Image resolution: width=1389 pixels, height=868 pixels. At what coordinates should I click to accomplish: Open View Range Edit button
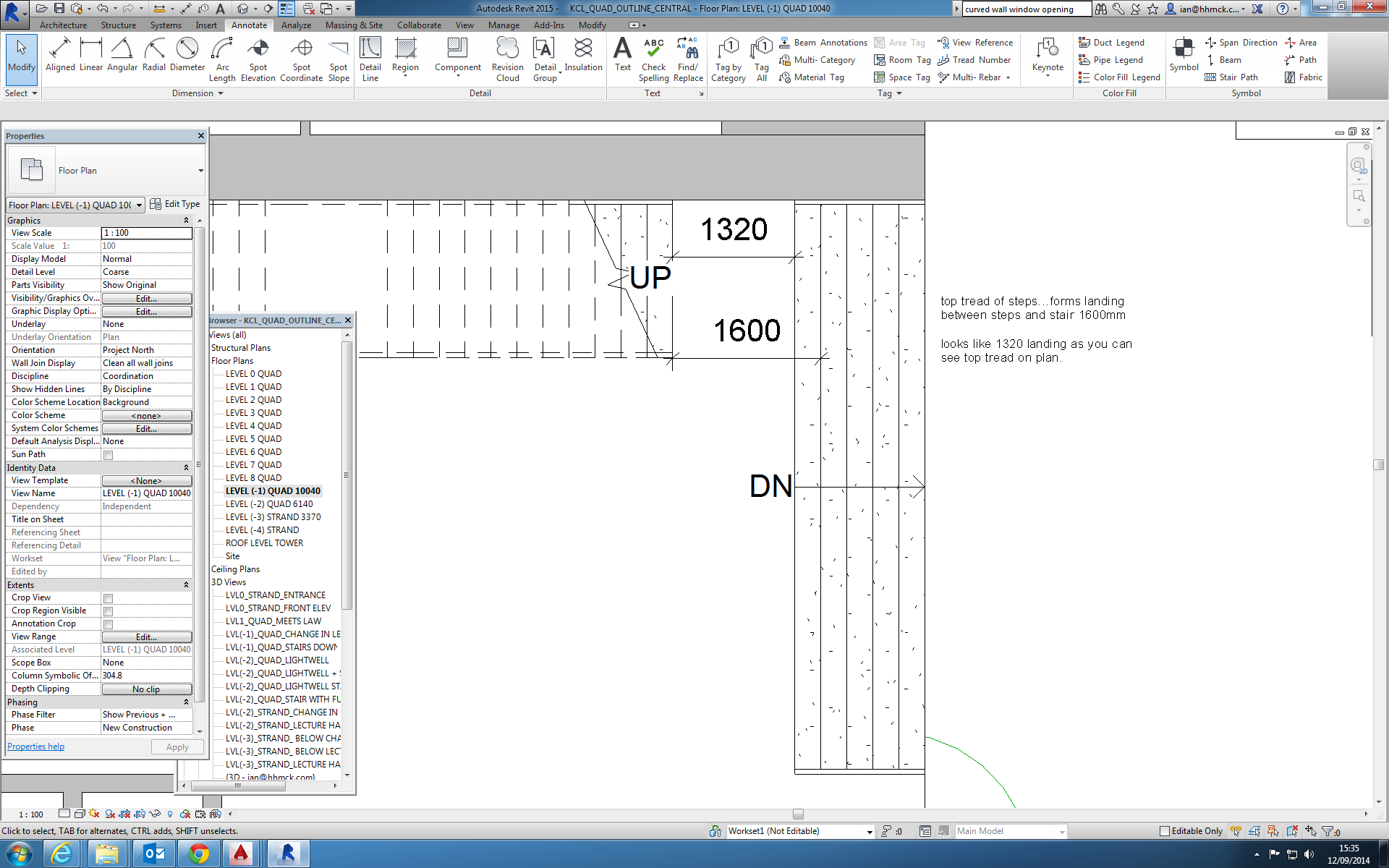click(146, 637)
